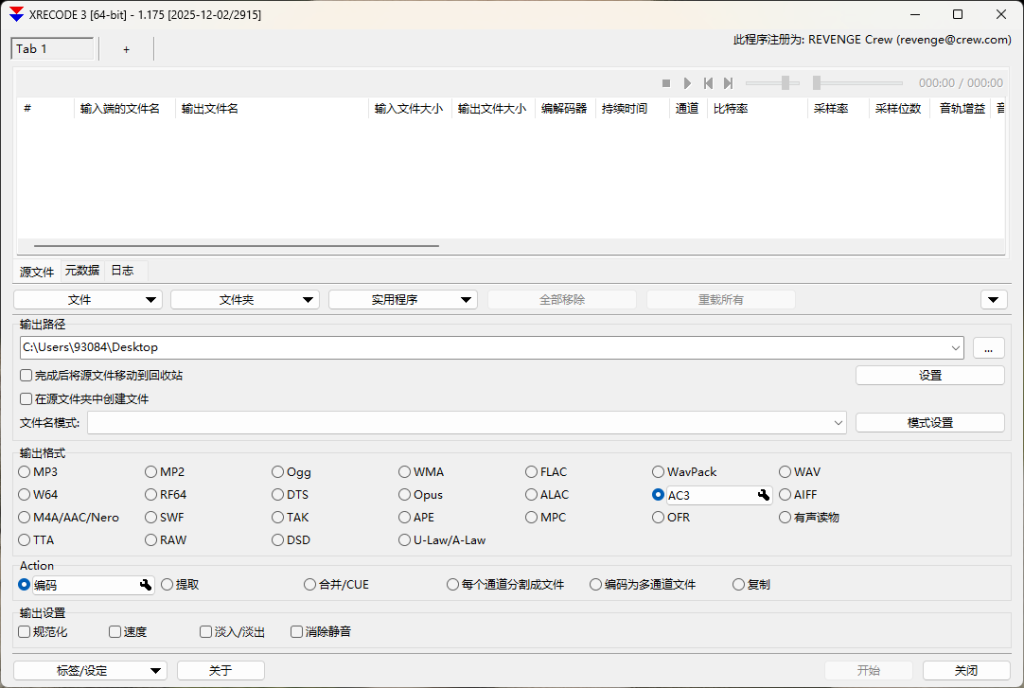Screen dimensions: 1024x688
Task: Click the 模式设置 button
Action: [x=929, y=422]
